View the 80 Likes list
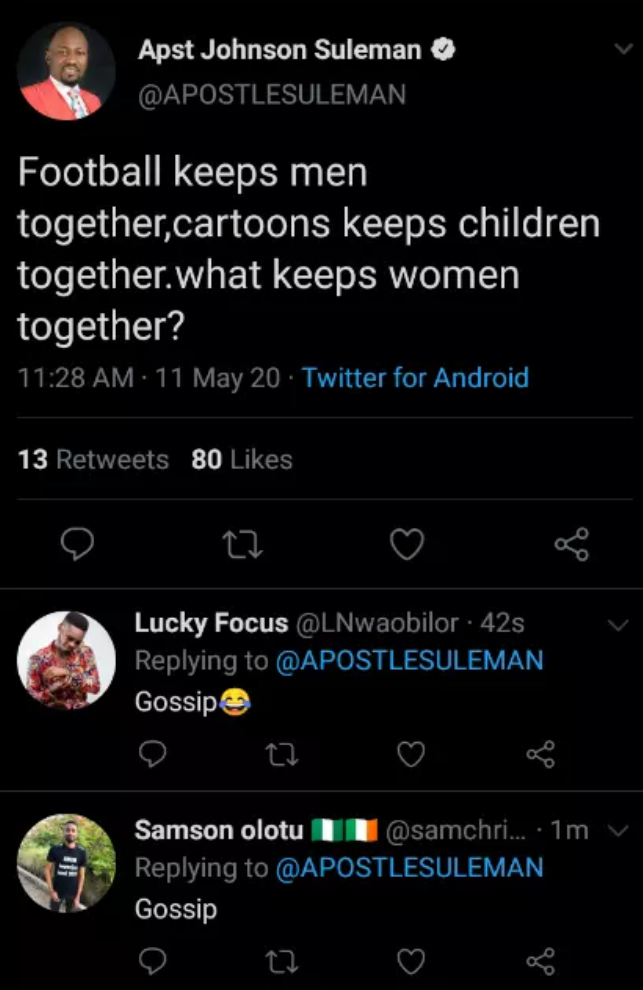The height and width of the screenshot is (990, 643). click(242, 460)
